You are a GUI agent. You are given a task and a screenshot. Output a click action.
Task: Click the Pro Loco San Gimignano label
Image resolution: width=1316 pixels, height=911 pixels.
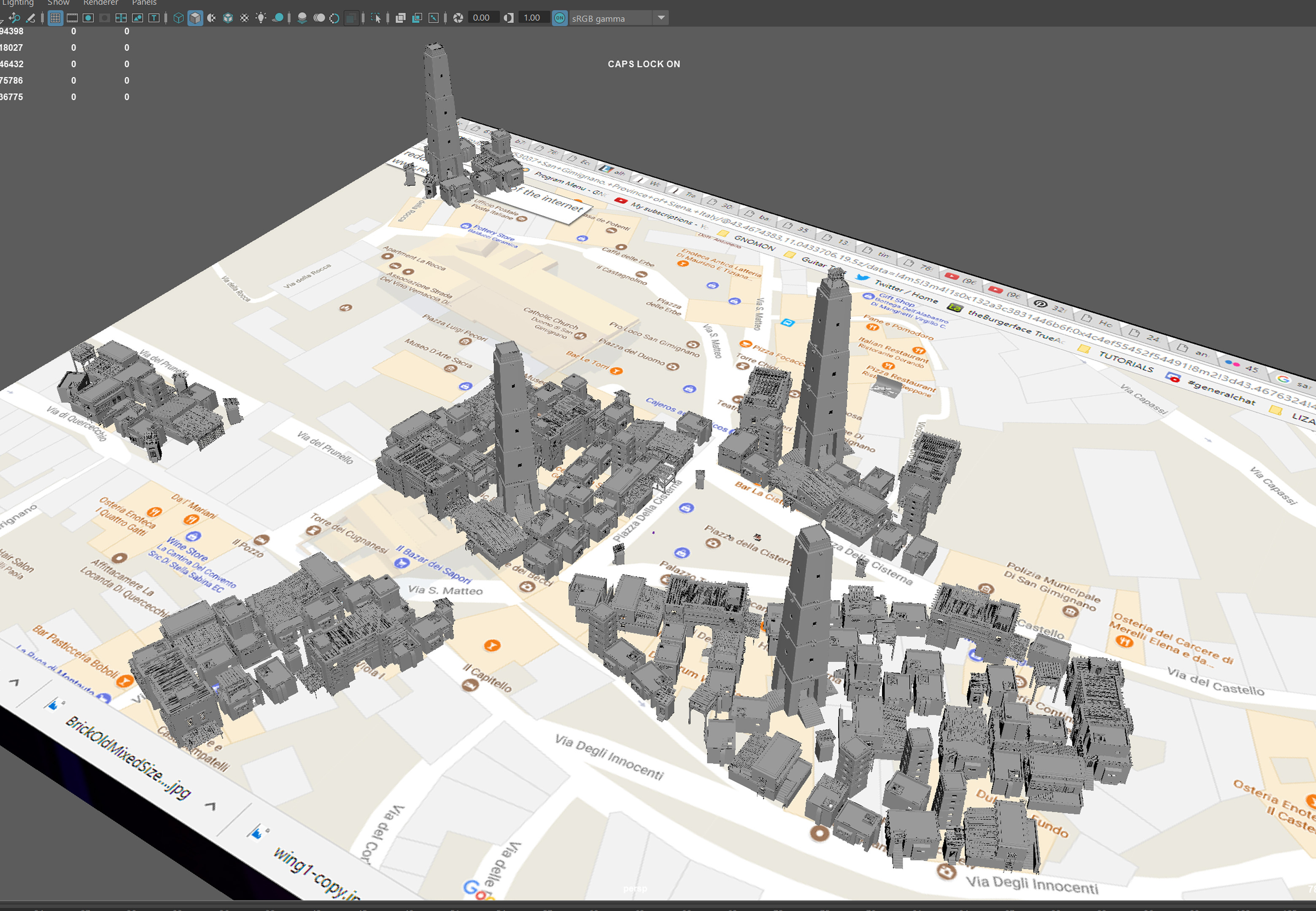(654, 339)
